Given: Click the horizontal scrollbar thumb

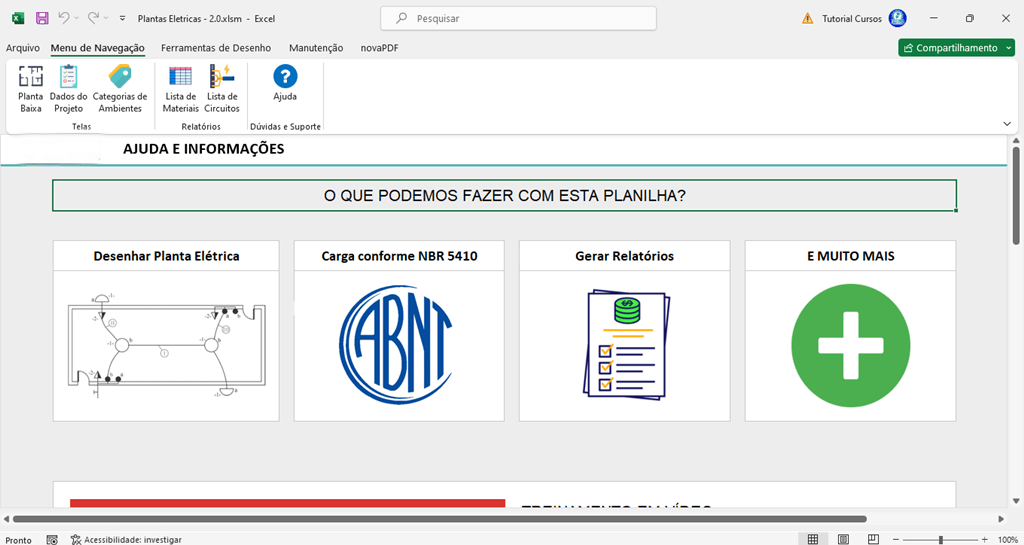Looking at the screenshot, I should pyautogui.click(x=440, y=520).
